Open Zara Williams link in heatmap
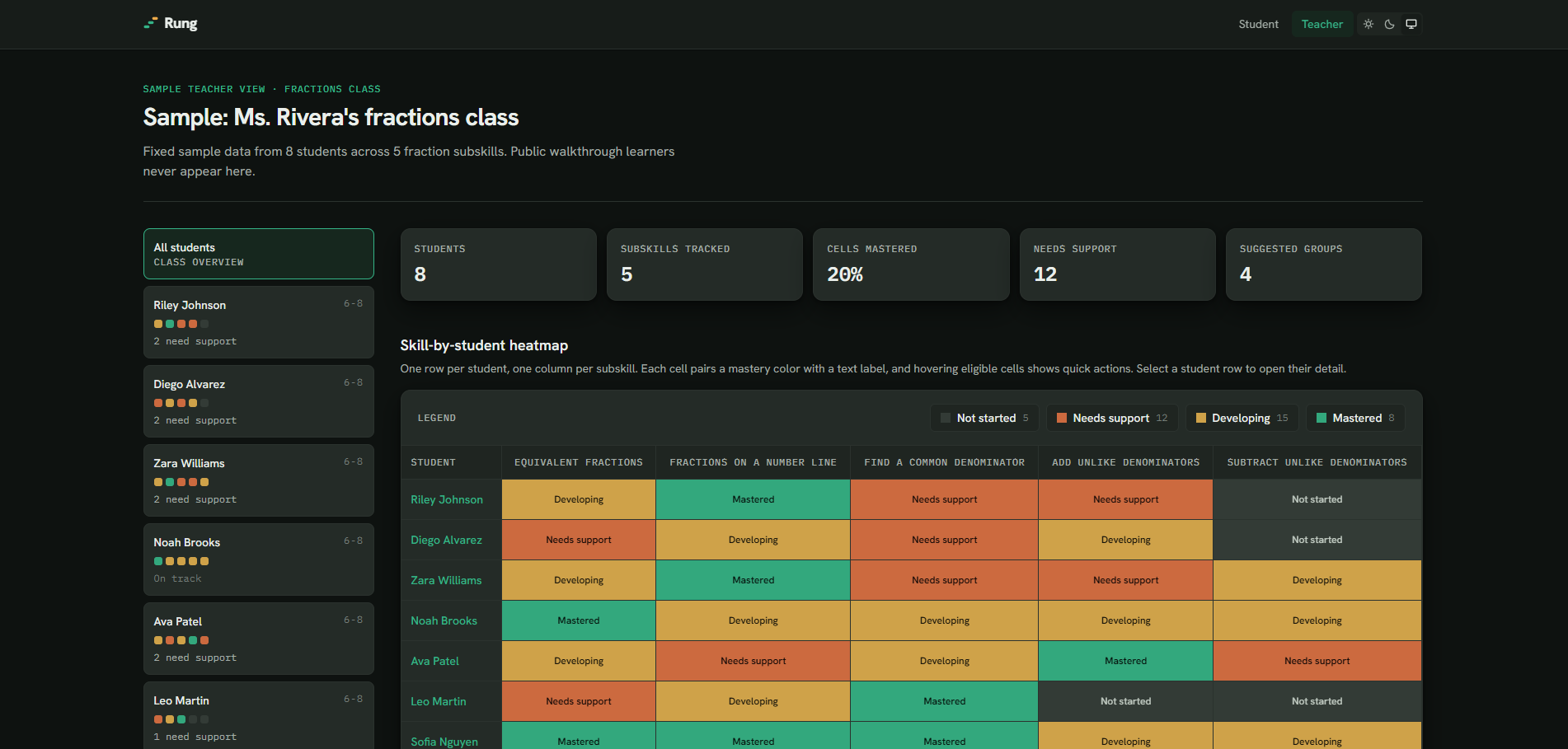The height and width of the screenshot is (749, 1568). click(446, 580)
